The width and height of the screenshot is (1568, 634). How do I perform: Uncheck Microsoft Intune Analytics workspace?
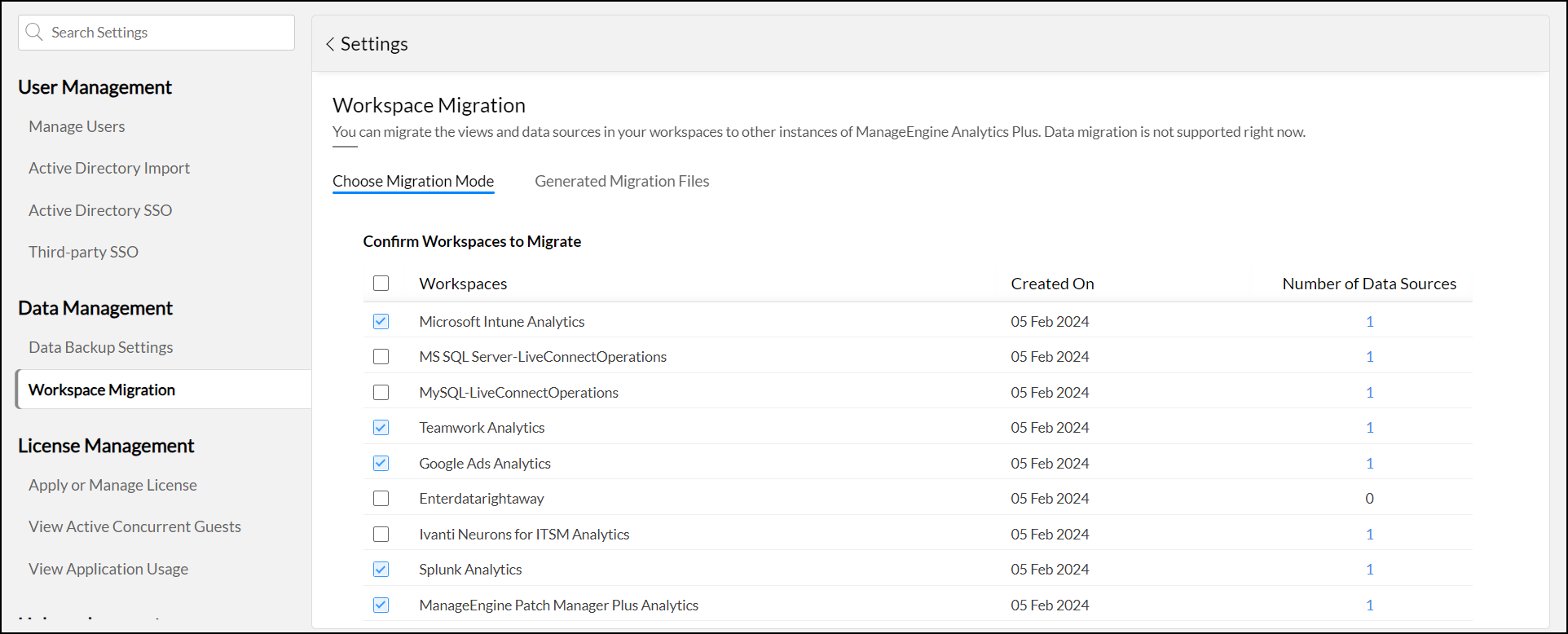click(381, 322)
